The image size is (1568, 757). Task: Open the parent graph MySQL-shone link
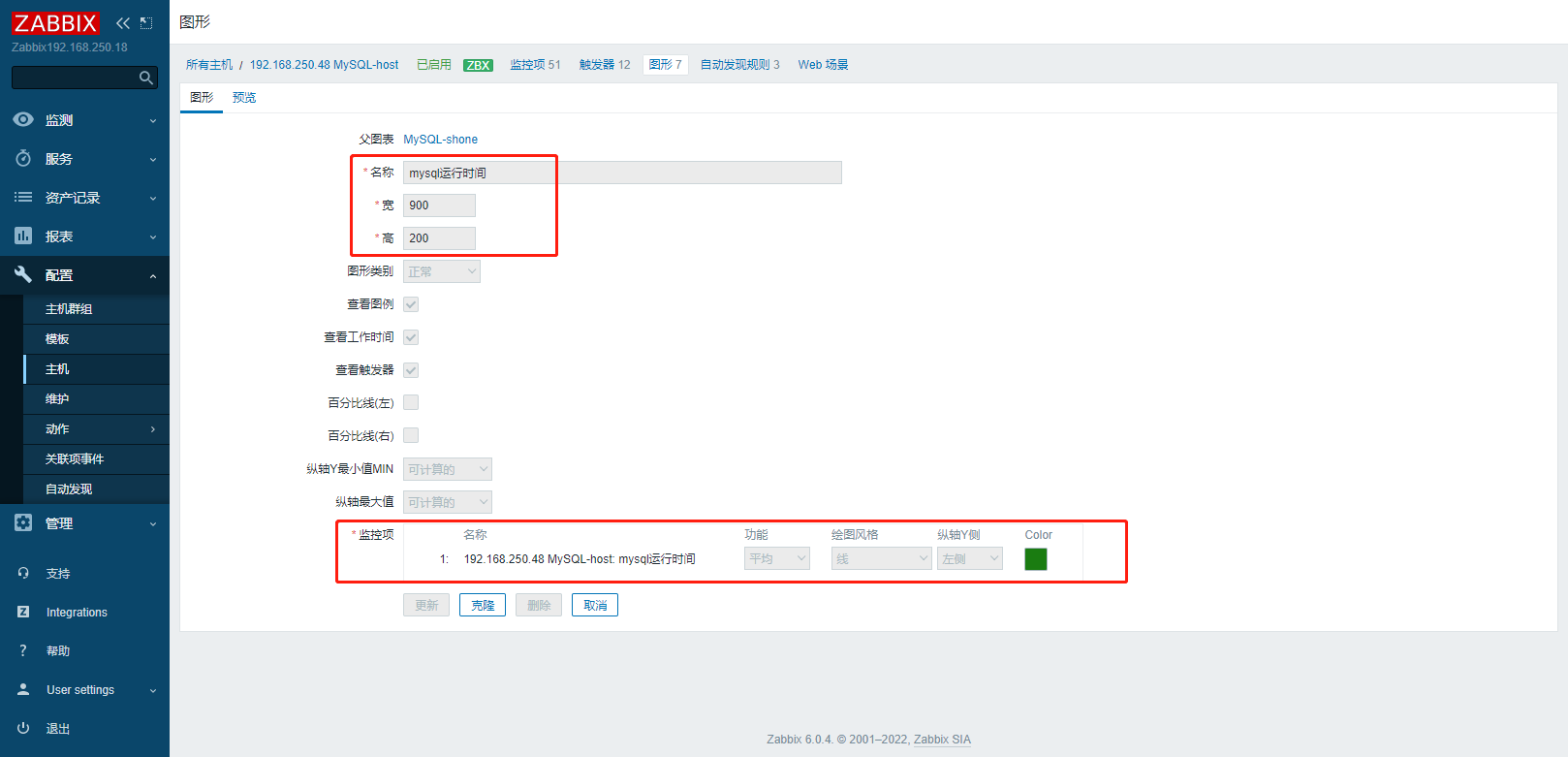point(440,140)
